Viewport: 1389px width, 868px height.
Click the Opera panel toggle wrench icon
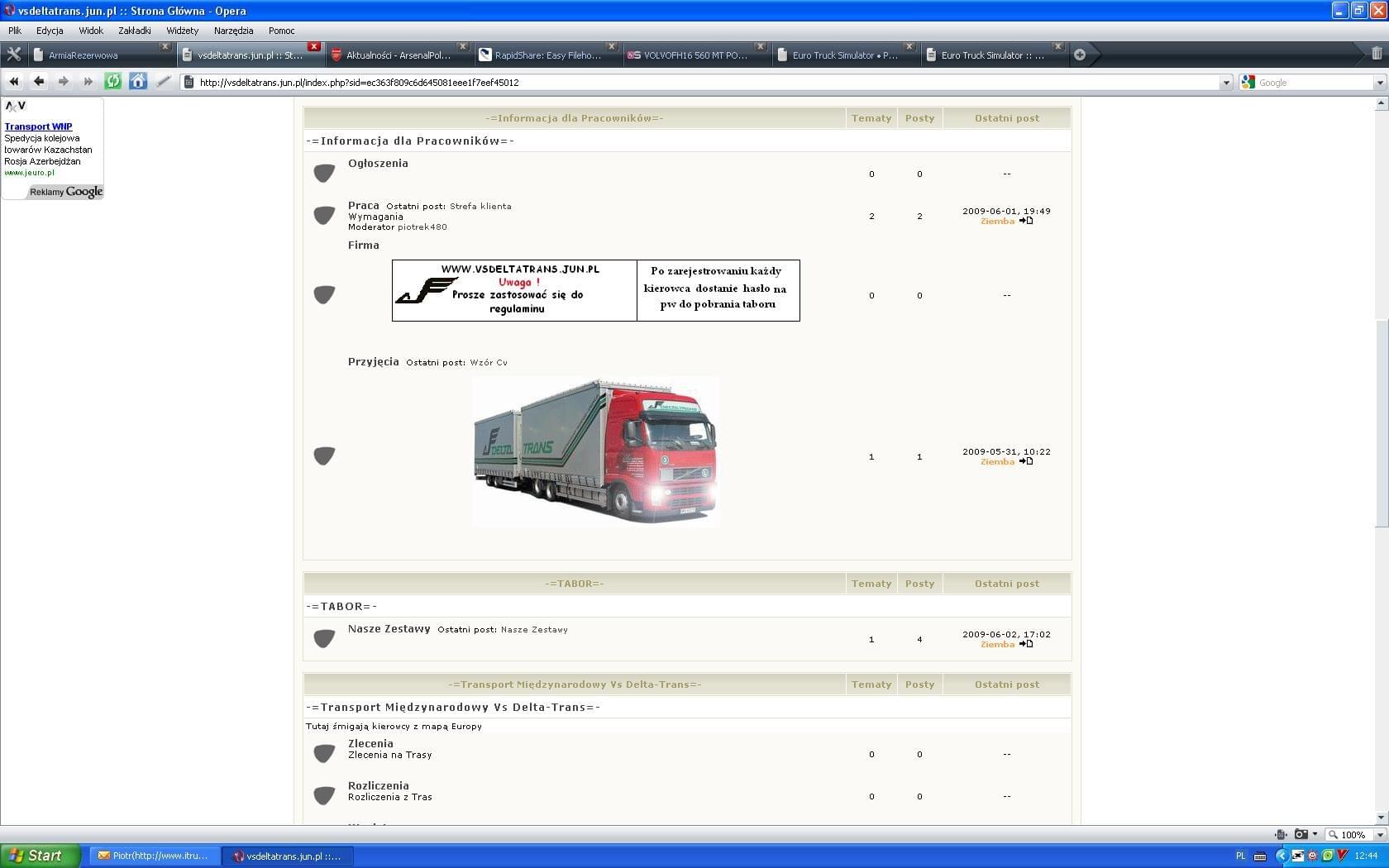tap(13, 55)
